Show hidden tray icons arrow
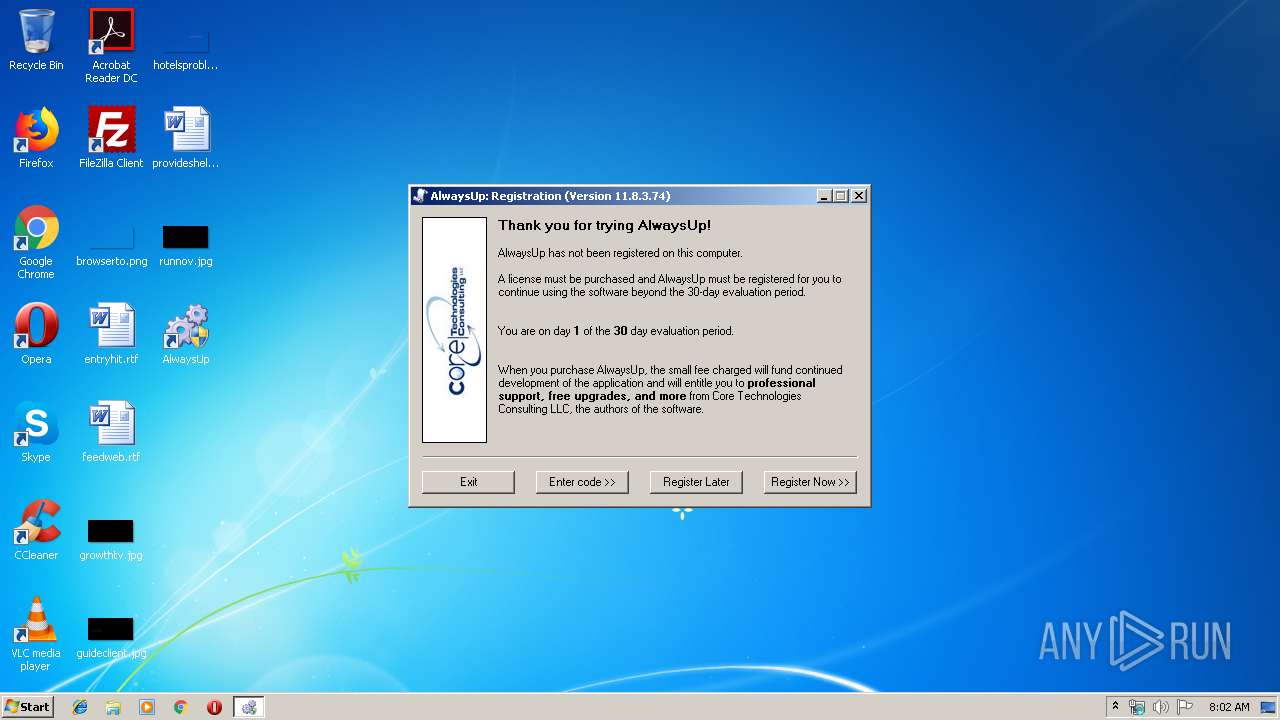Image resolution: width=1280 pixels, height=720 pixels. (x=1115, y=707)
